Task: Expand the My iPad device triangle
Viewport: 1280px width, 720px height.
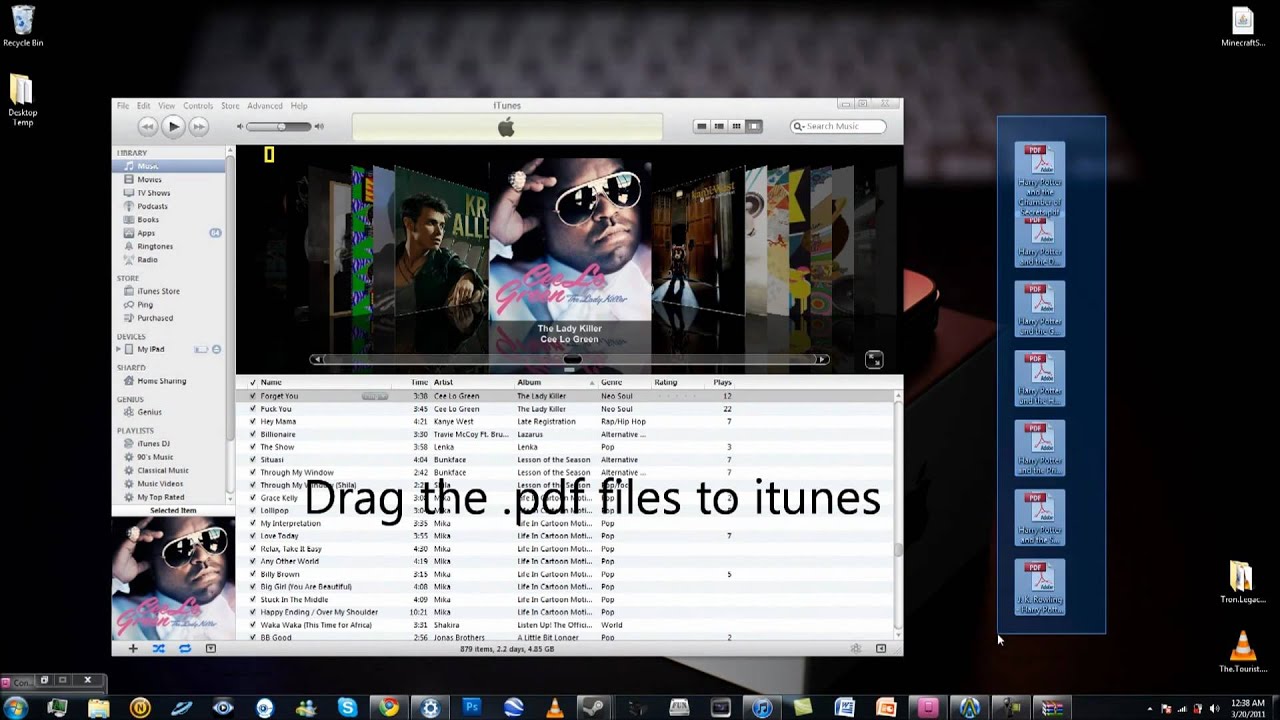Action: [x=119, y=349]
